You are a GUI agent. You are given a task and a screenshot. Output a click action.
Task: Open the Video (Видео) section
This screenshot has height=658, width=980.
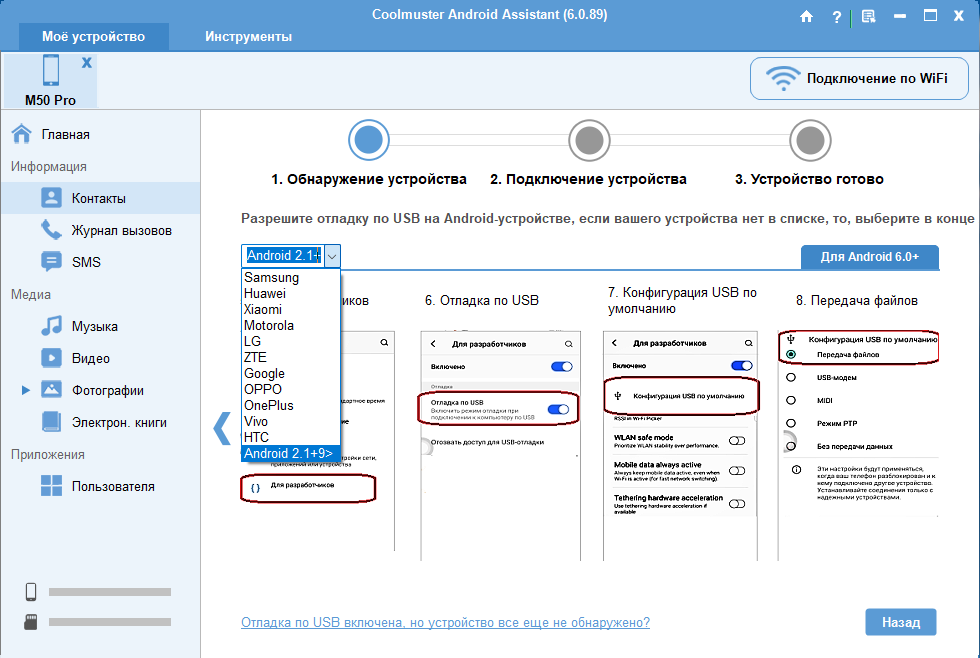point(90,358)
